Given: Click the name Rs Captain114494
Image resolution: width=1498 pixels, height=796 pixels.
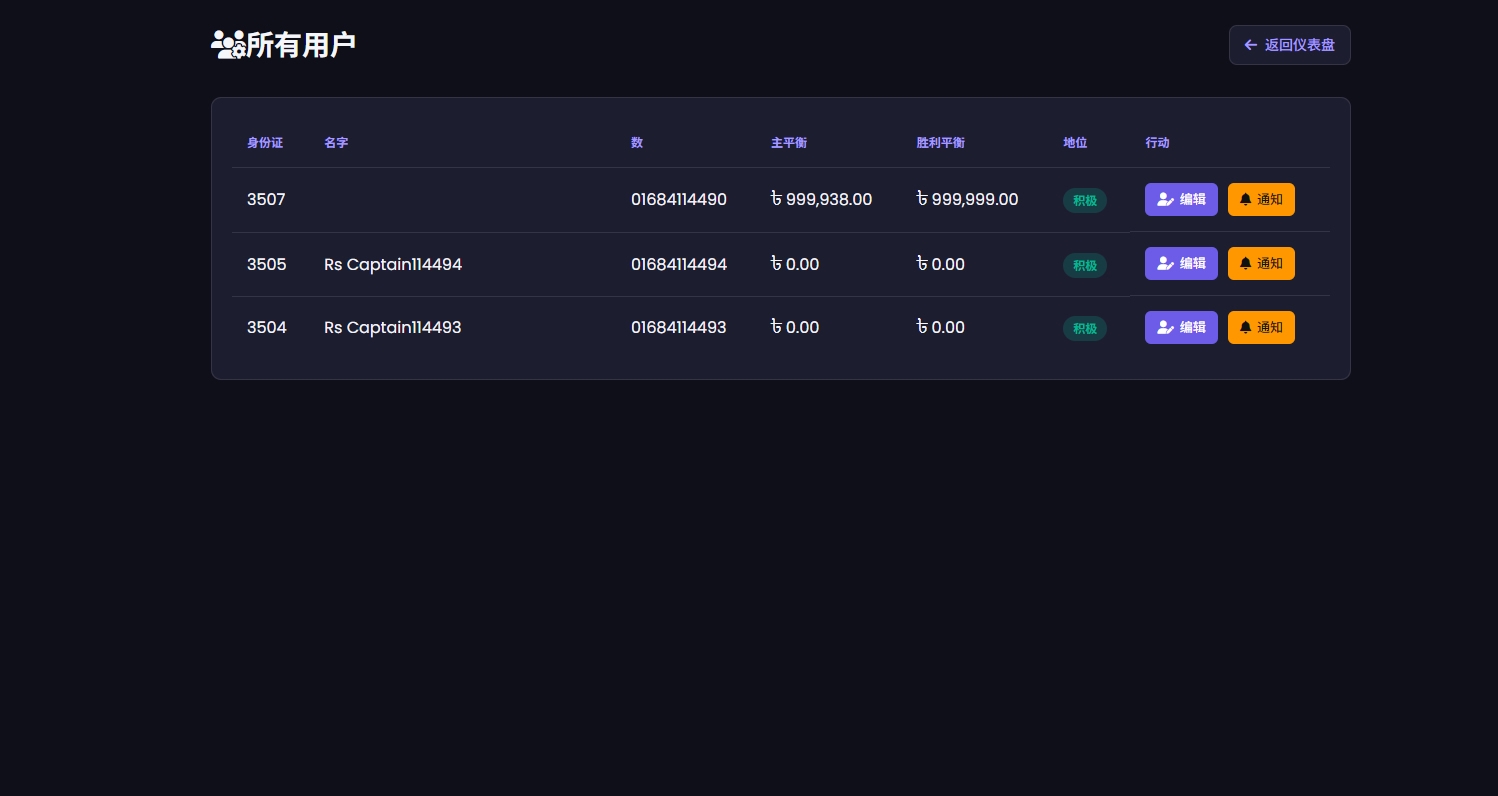Looking at the screenshot, I should (393, 265).
